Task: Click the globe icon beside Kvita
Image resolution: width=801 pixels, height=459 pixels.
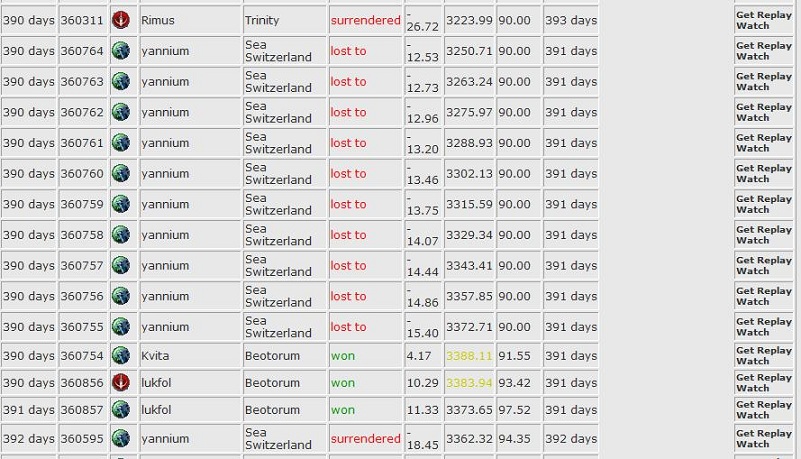Action: coord(121,355)
